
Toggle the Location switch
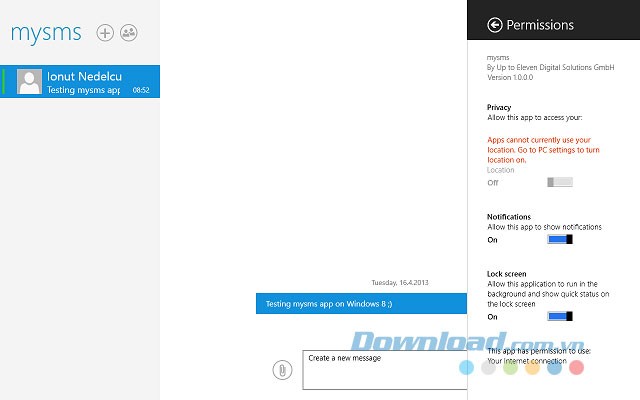(x=559, y=182)
